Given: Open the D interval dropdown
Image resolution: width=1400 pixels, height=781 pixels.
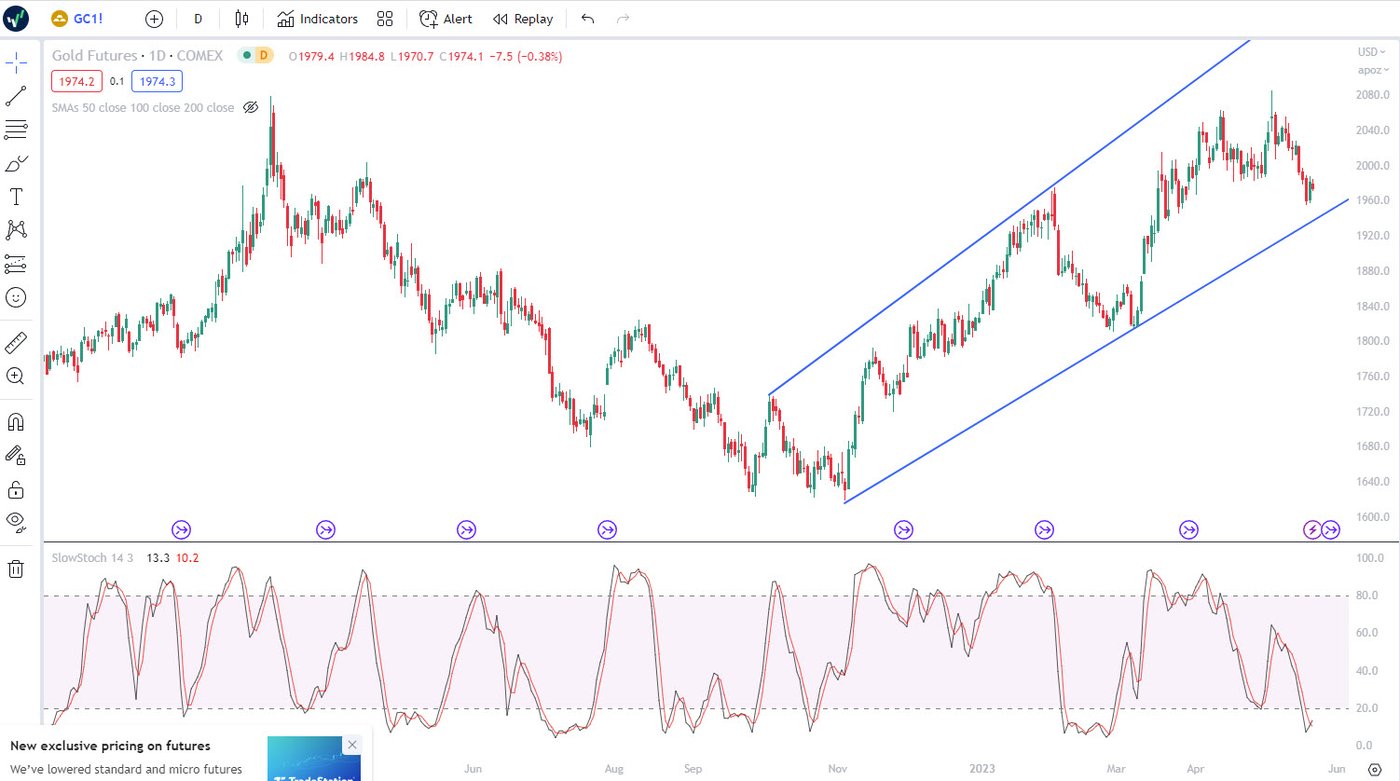Looking at the screenshot, I should (198, 19).
